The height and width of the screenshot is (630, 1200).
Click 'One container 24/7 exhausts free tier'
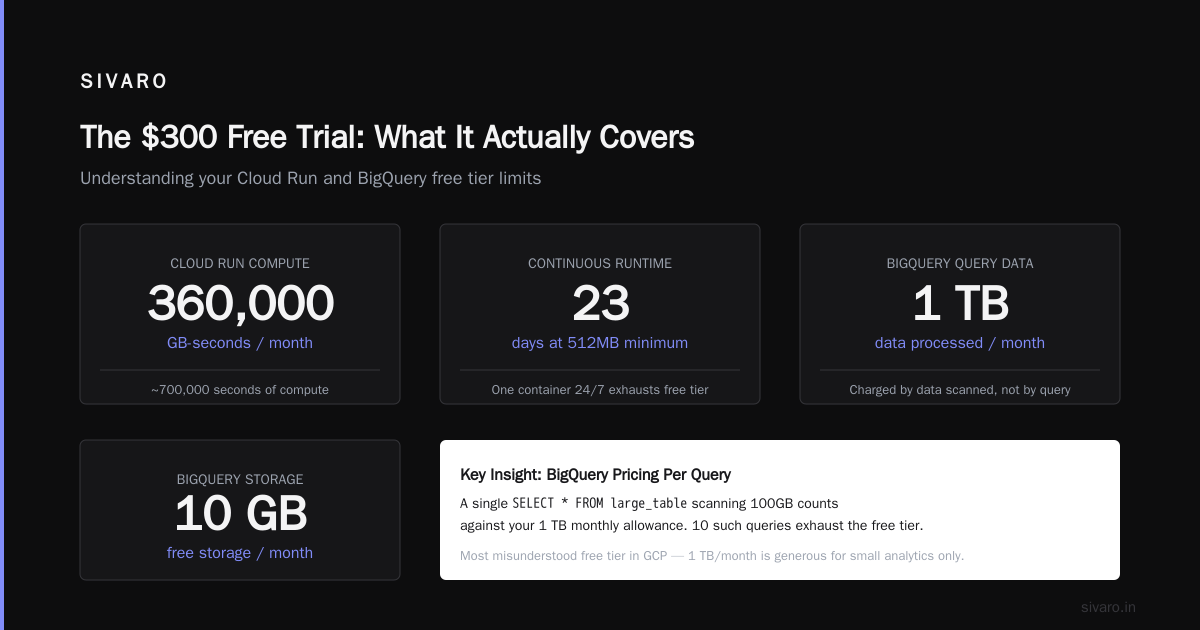point(600,390)
